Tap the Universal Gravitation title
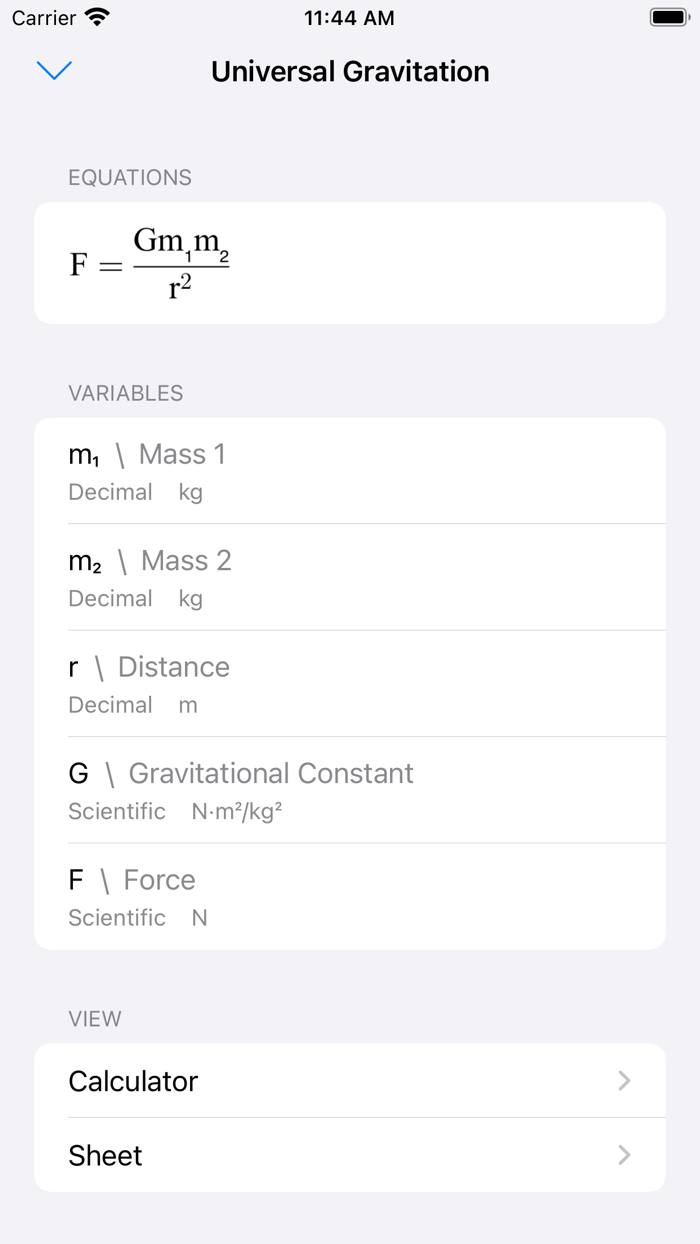This screenshot has width=700, height=1244. (x=349, y=71)
